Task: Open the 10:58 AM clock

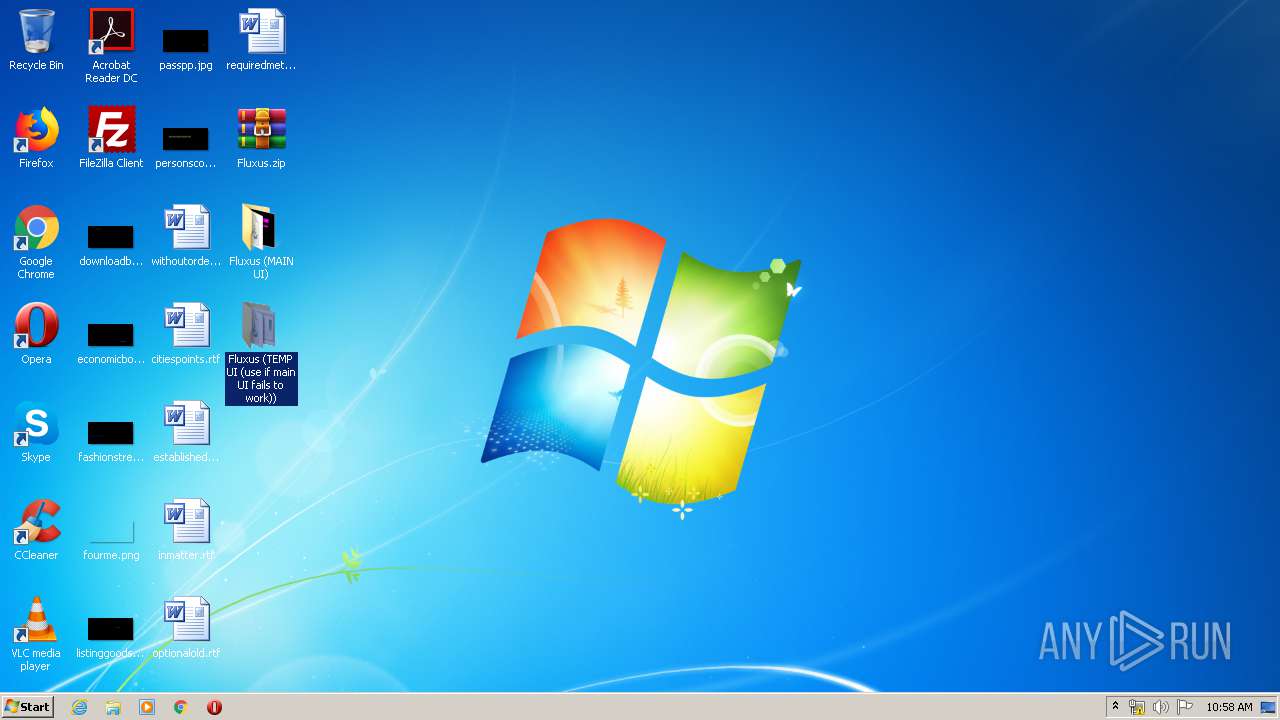Action: pyautogui.click(x=1229, y=707)
